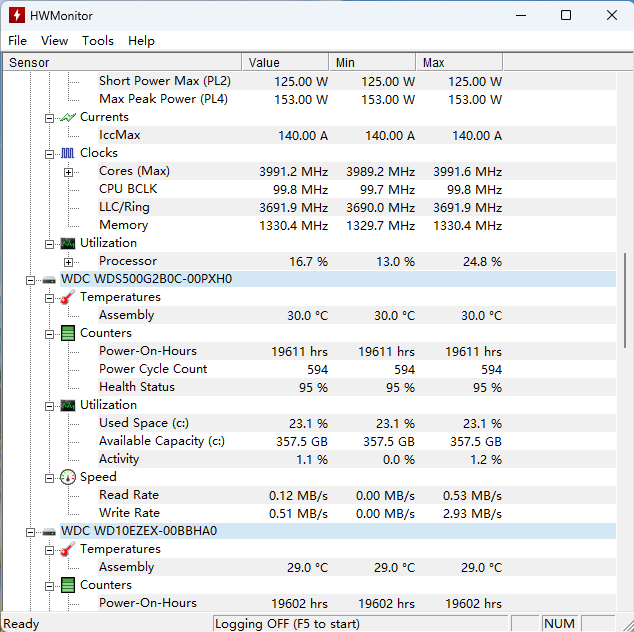The image size is (634, 632).
Task: Select the LLC/Ring clock row
Action: point(357,207)
